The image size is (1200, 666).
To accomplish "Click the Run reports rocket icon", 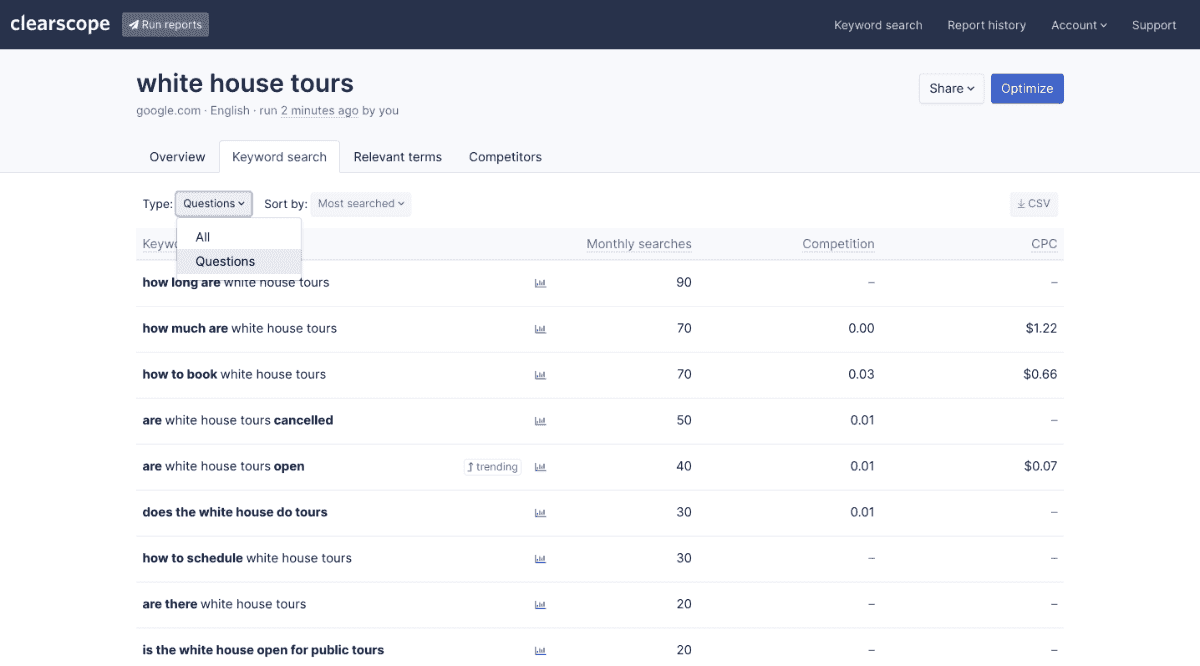I will coord(131,24).
